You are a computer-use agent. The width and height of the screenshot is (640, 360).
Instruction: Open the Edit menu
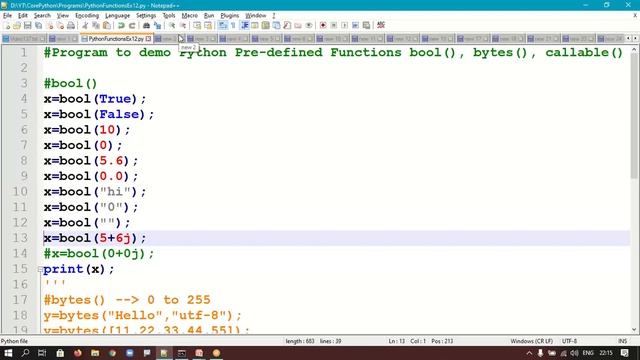click(23, 16)
